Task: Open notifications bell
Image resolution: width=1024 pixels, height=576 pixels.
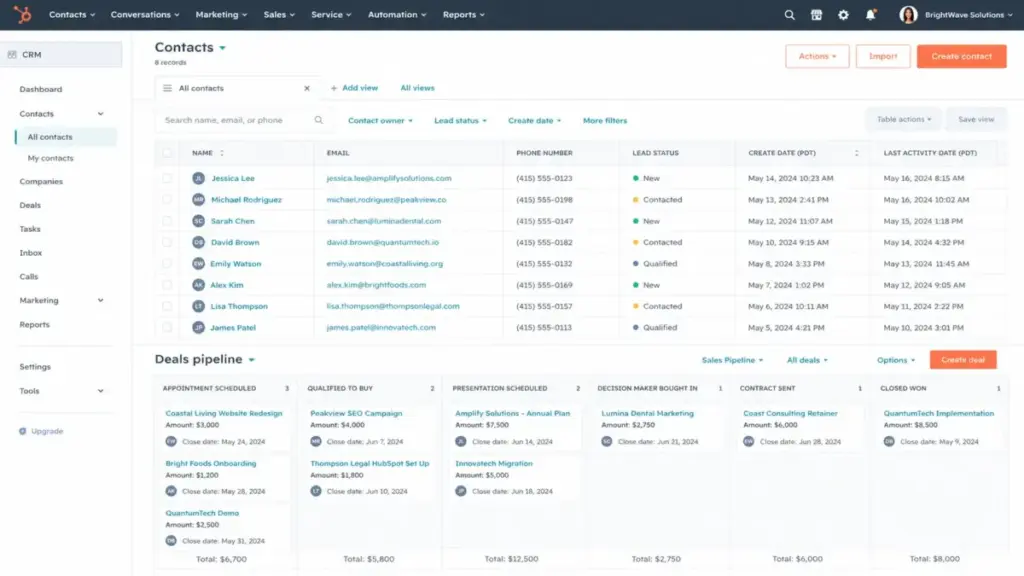Action: click(x=871, y=14)
